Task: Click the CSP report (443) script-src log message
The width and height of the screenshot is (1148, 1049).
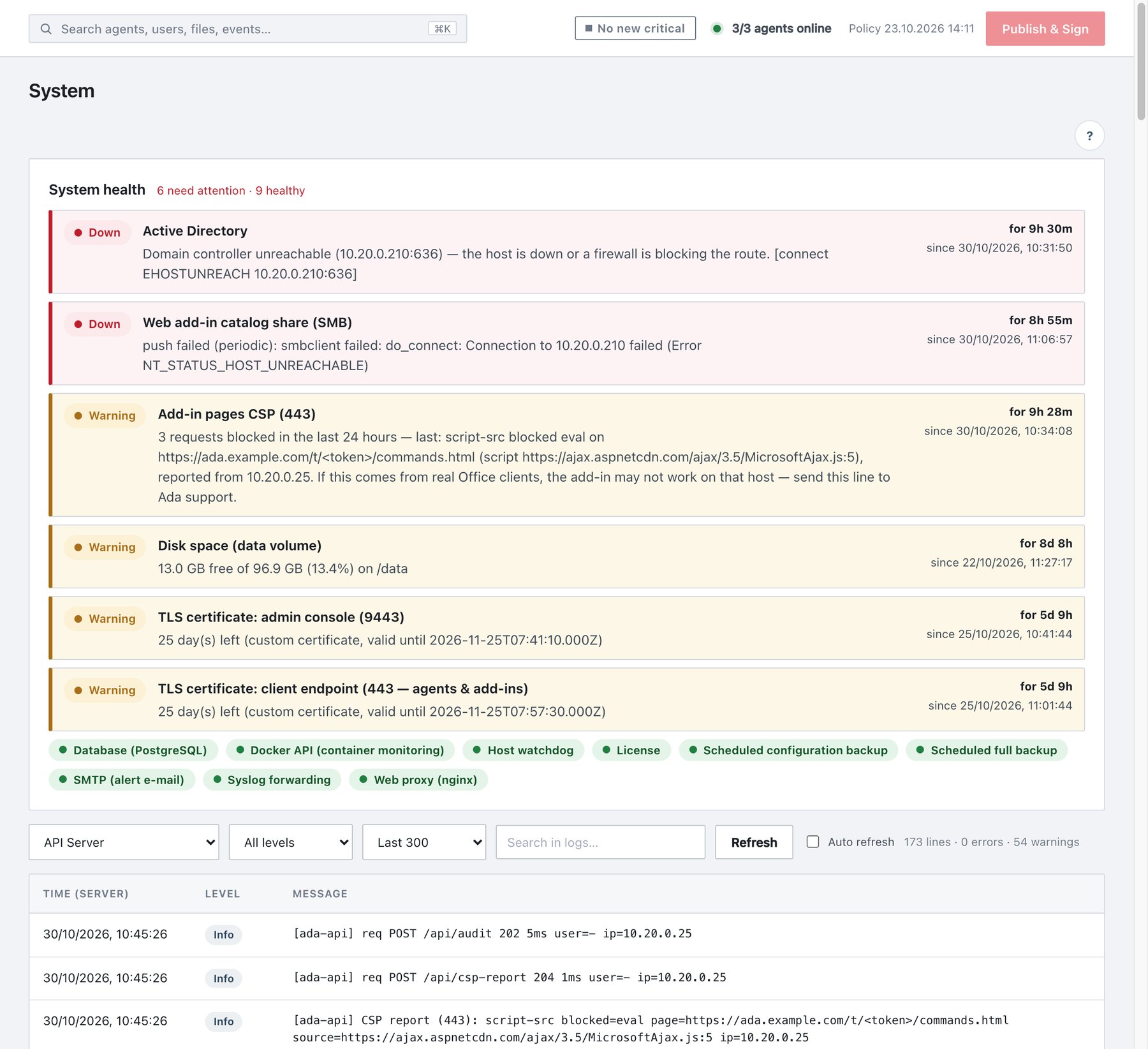Action: (651, 1029)
